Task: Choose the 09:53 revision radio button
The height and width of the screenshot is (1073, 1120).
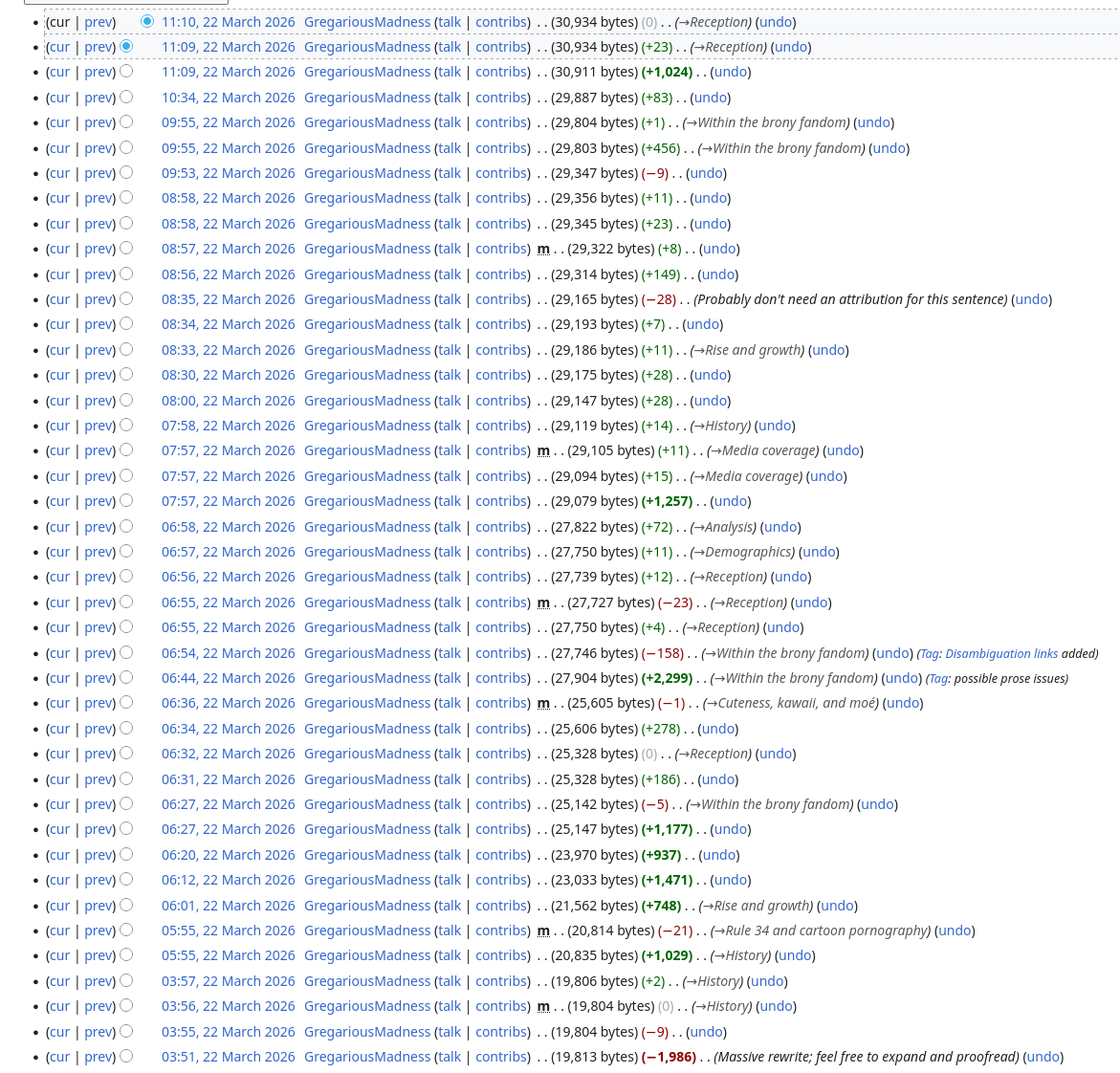Action: pos(126,173)
